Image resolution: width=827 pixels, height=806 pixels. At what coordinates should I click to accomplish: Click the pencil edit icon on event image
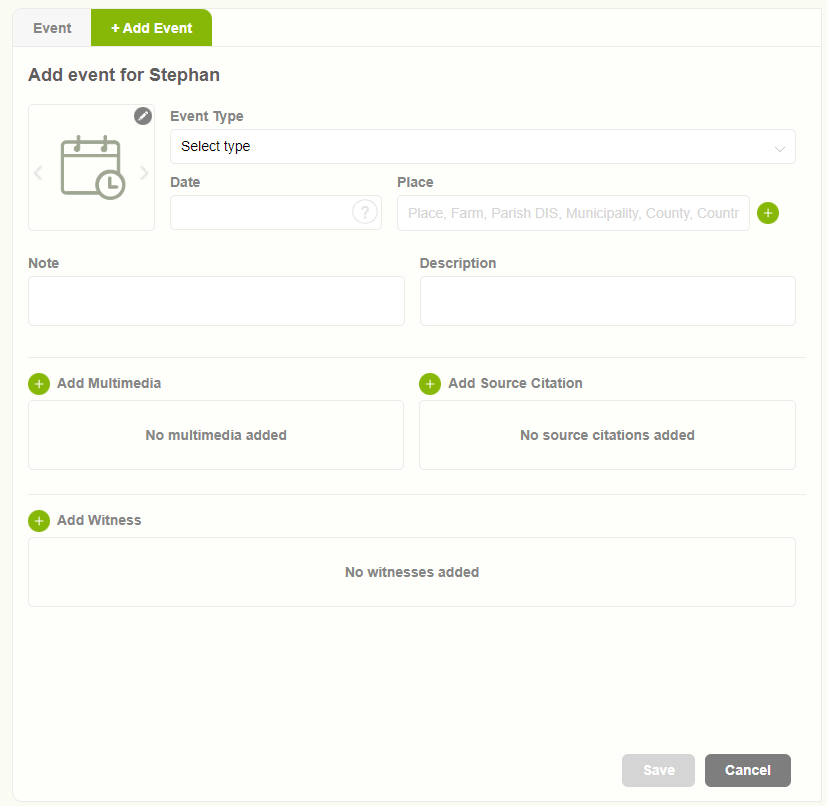click(x=142, y=116)
